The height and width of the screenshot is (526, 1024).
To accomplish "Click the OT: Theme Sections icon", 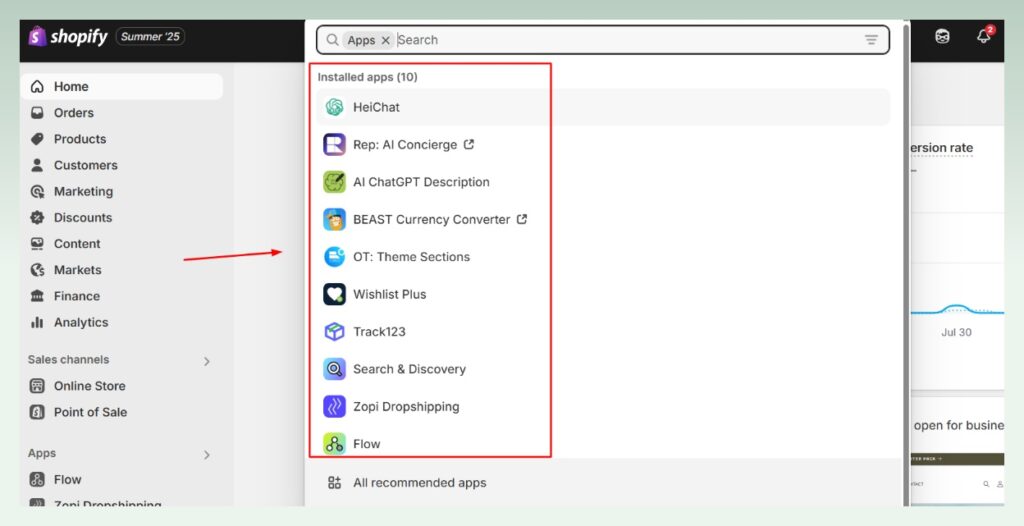I will coord(334,257).
